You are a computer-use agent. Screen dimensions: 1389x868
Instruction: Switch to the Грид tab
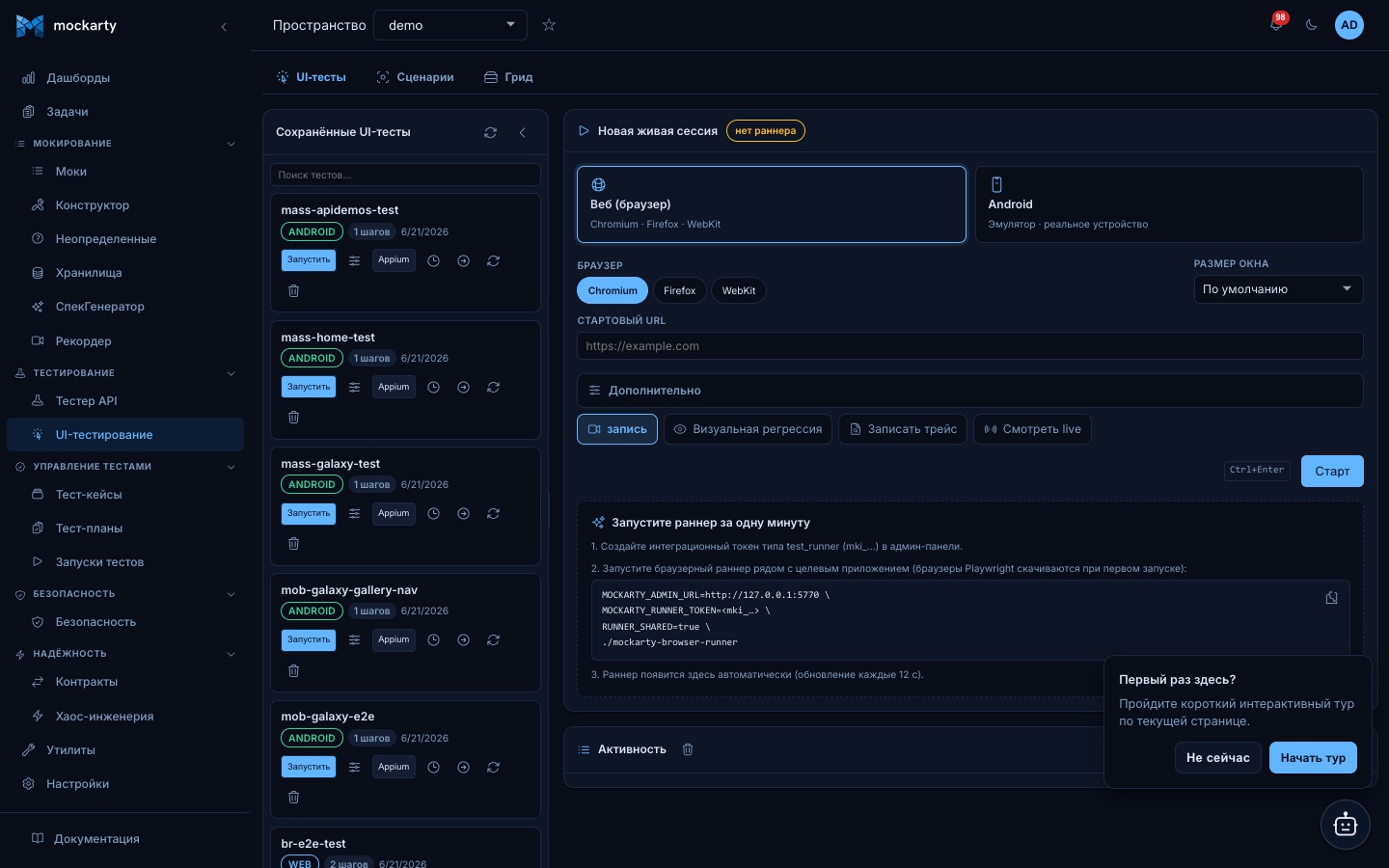coord(508,77)
